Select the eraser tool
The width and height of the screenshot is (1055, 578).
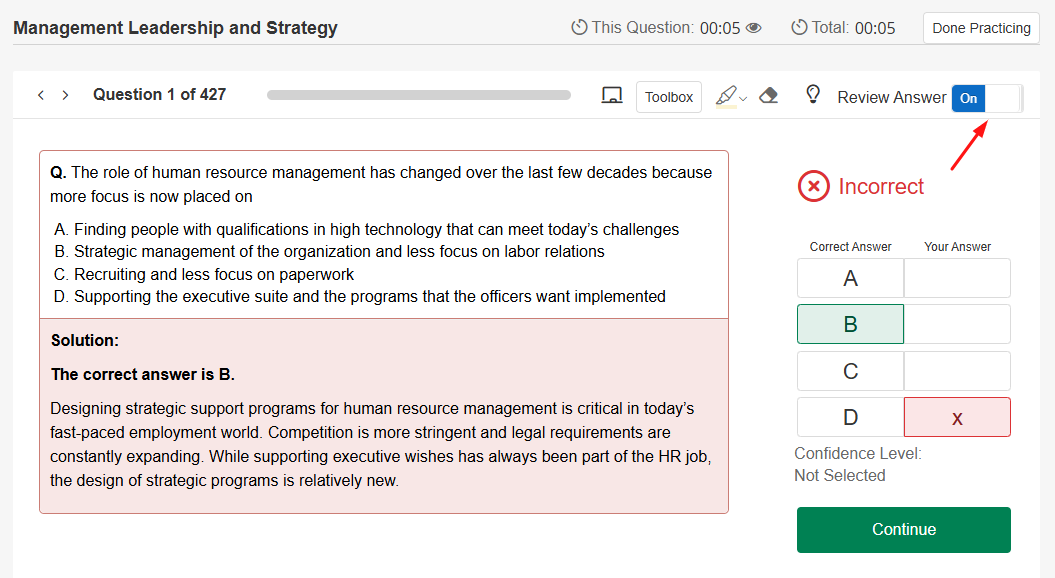tap(768, 96)
